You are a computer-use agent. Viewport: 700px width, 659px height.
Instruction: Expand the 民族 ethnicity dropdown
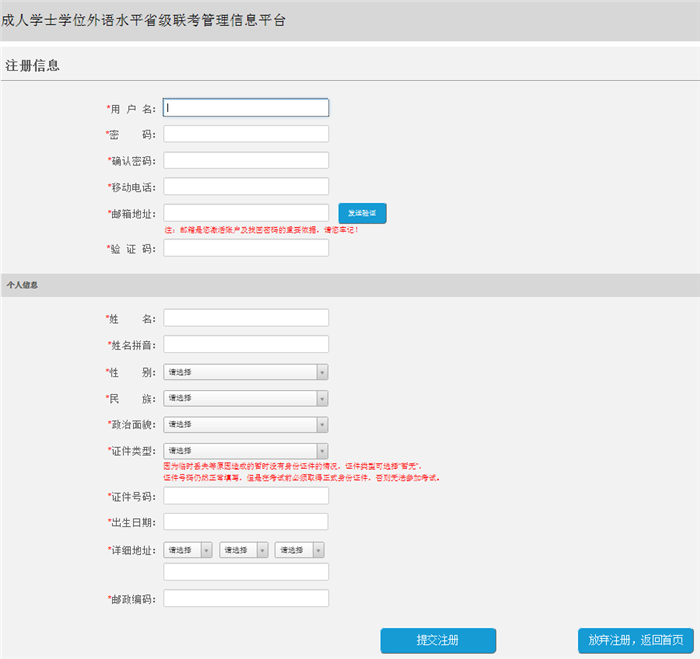[246, 398]
